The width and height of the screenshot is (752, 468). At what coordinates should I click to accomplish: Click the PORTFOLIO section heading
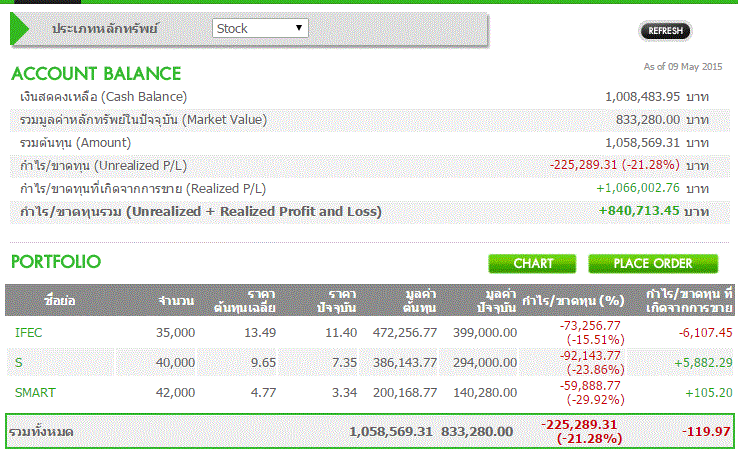pos(56,262)
